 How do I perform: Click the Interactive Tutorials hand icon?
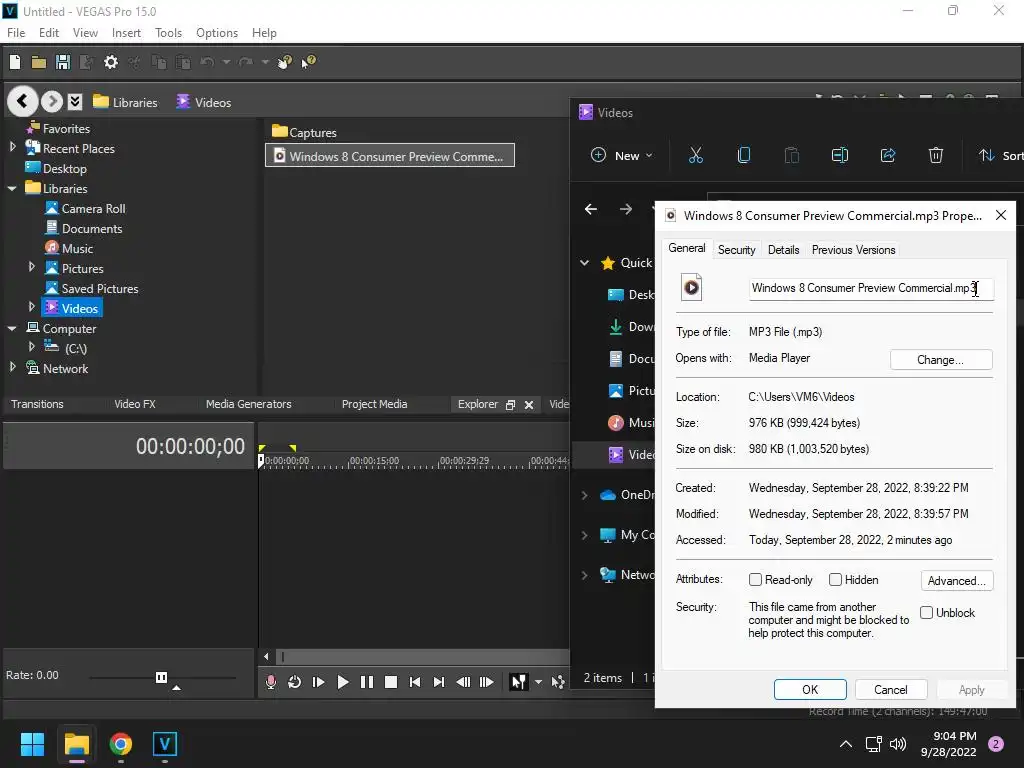click(285, 62)
